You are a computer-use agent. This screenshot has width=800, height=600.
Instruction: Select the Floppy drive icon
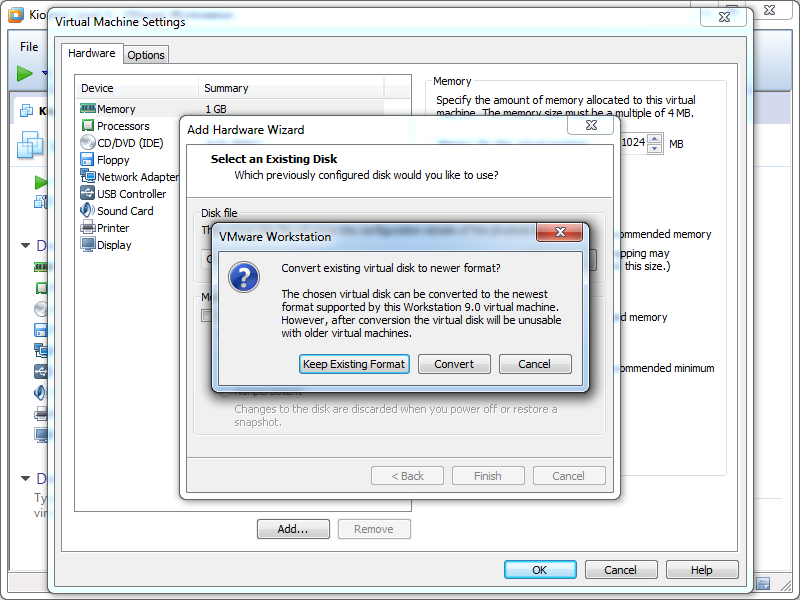pos(88,160)
